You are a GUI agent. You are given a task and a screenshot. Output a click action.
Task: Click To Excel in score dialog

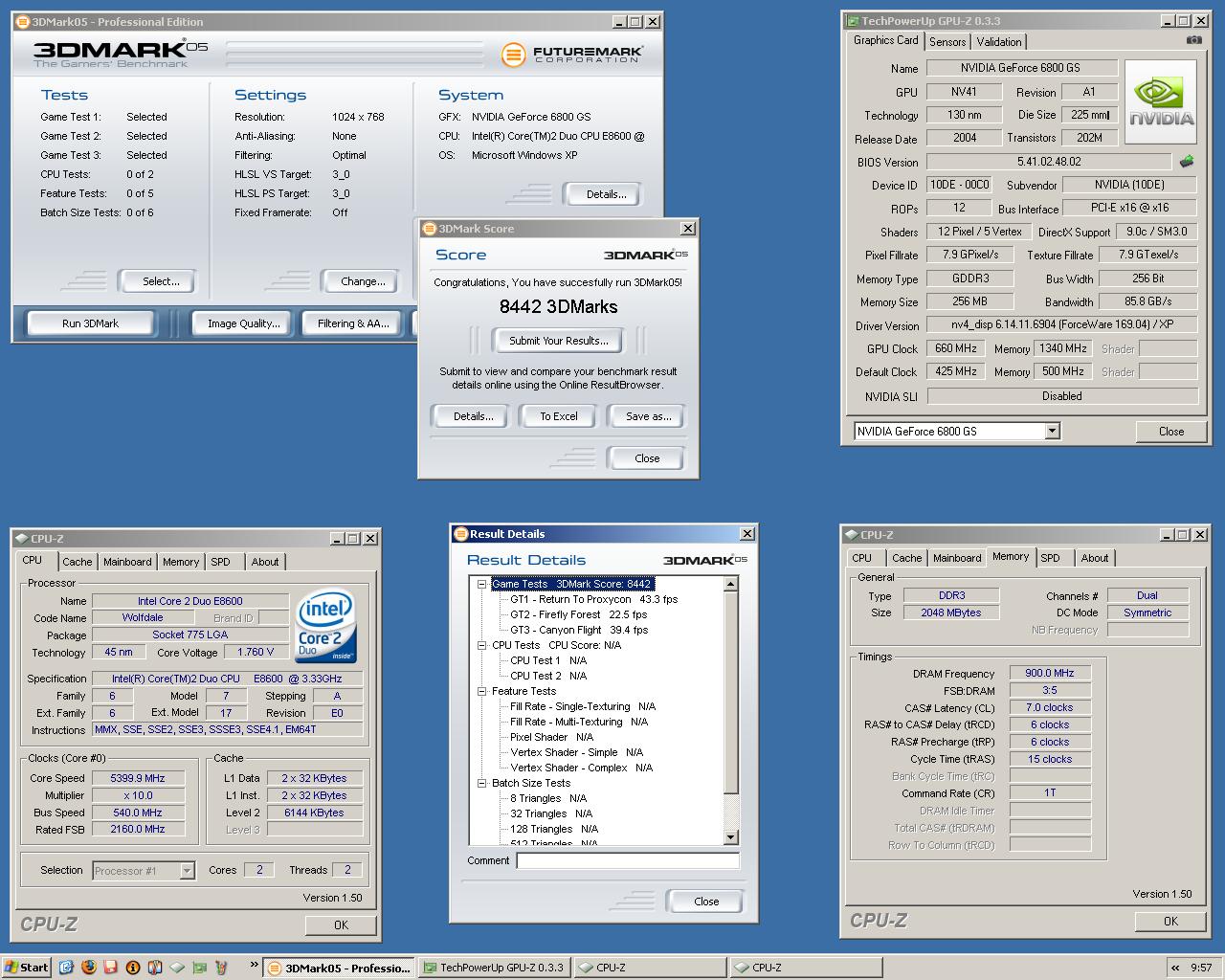(x=558, y=416)
